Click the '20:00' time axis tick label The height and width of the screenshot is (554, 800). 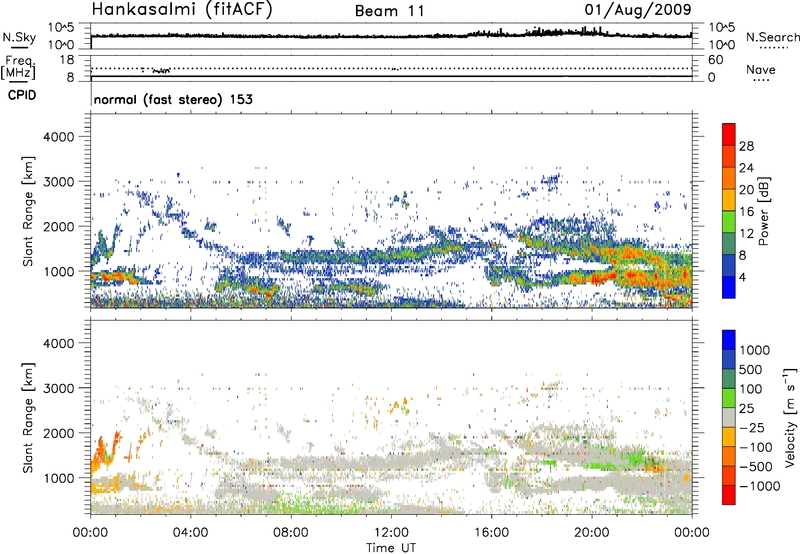[591, 533]
